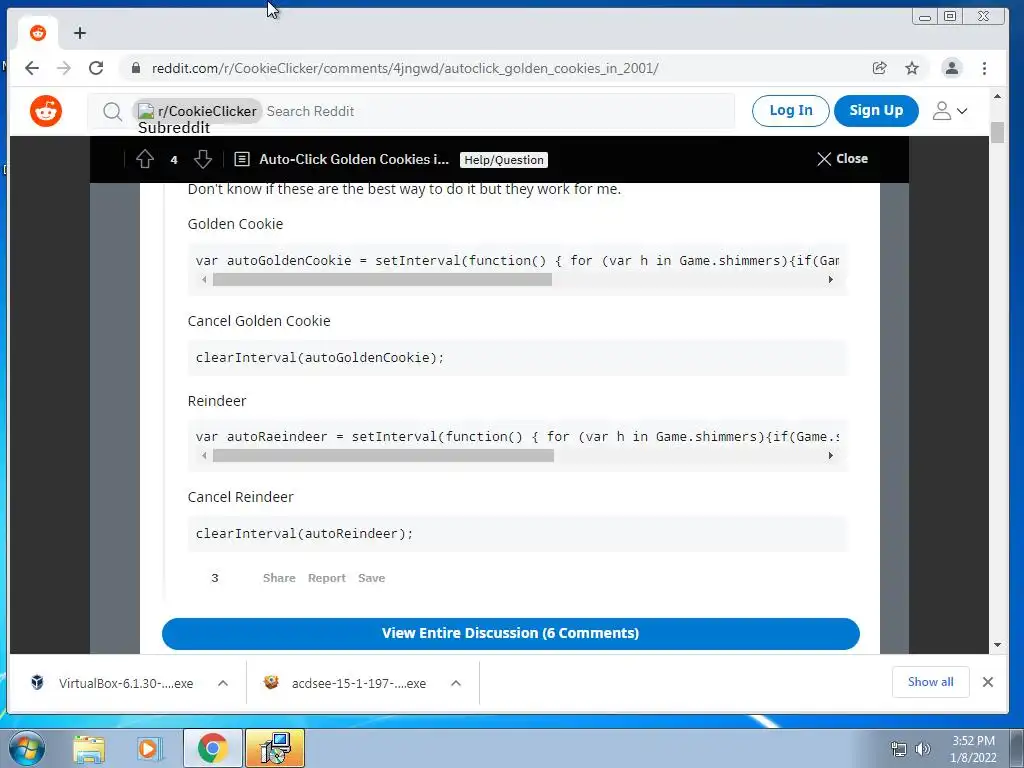Open the volume speaker tray icon
Viewport: 1024px width, 768px height.
point(923,749)
